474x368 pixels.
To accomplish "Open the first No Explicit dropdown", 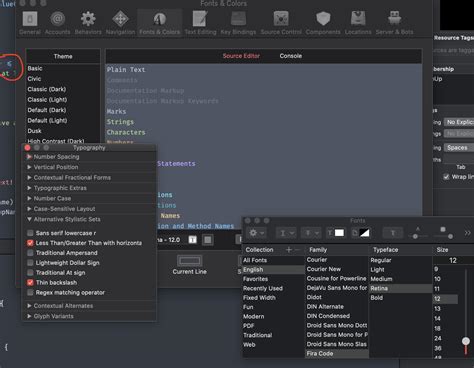I will click(x=460, y=122).
